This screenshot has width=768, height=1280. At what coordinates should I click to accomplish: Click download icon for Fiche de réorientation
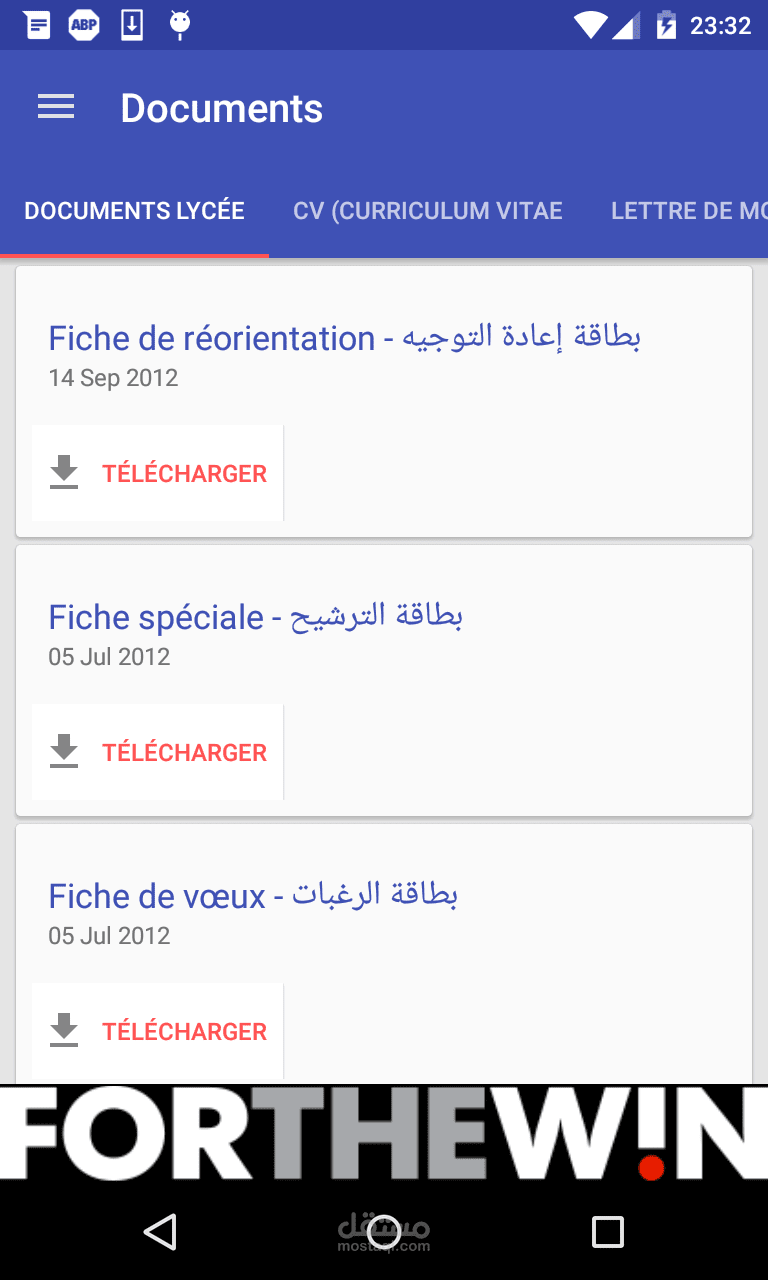[x=64, y=473]
